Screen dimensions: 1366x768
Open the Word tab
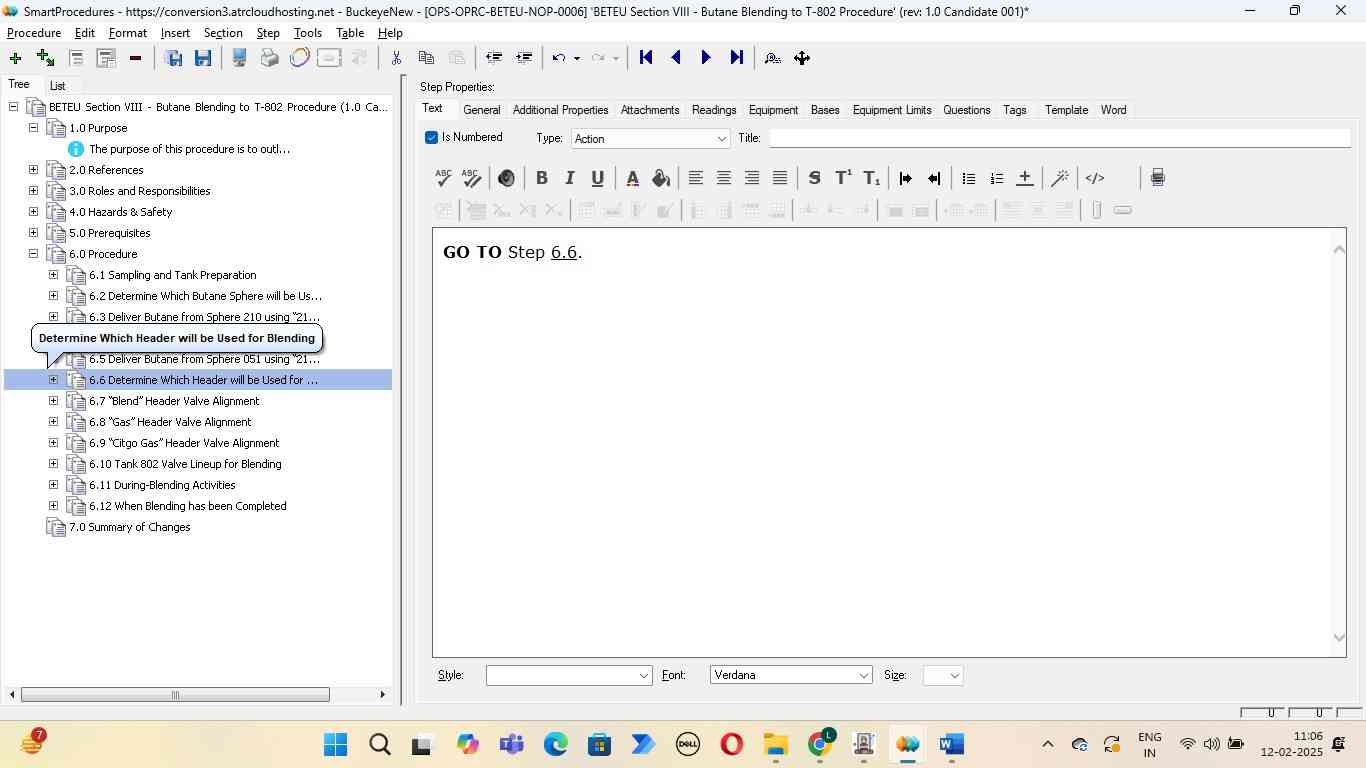[x=1114, y=110]
